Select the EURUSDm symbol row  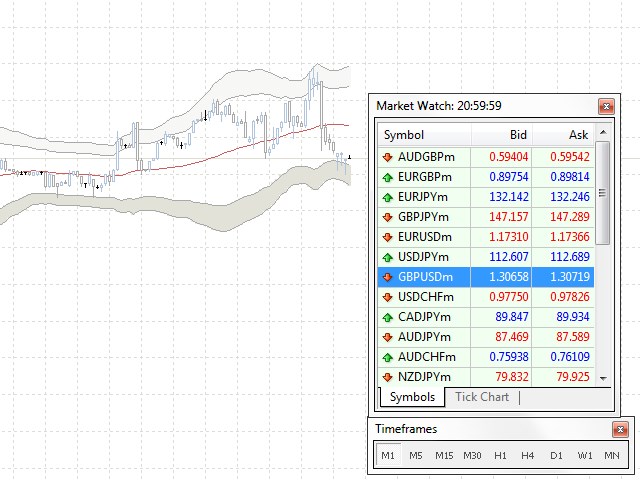(x=486, y=237)
